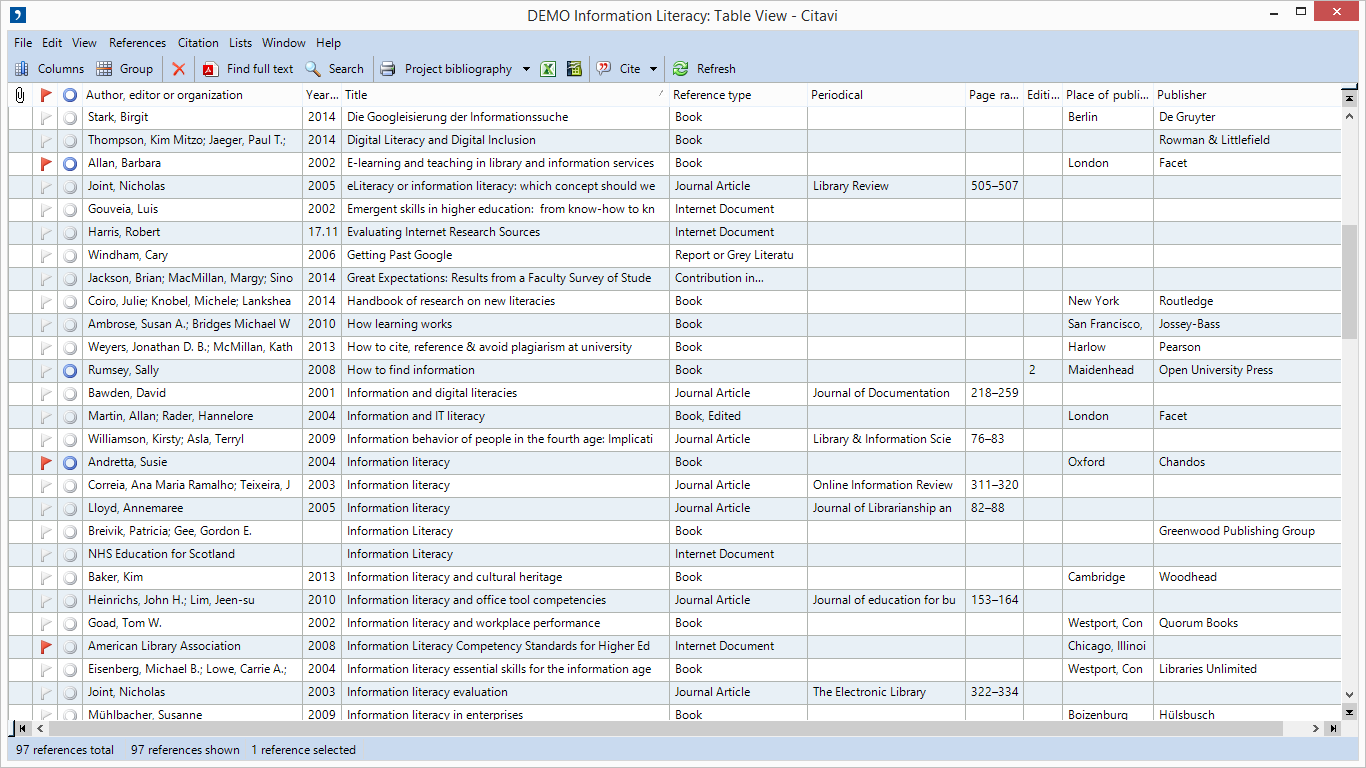Image resolution: width=1366 pixels, height=768 pixels.
Task: Toggle the flag for American Library Association
Action: [45, 646]
